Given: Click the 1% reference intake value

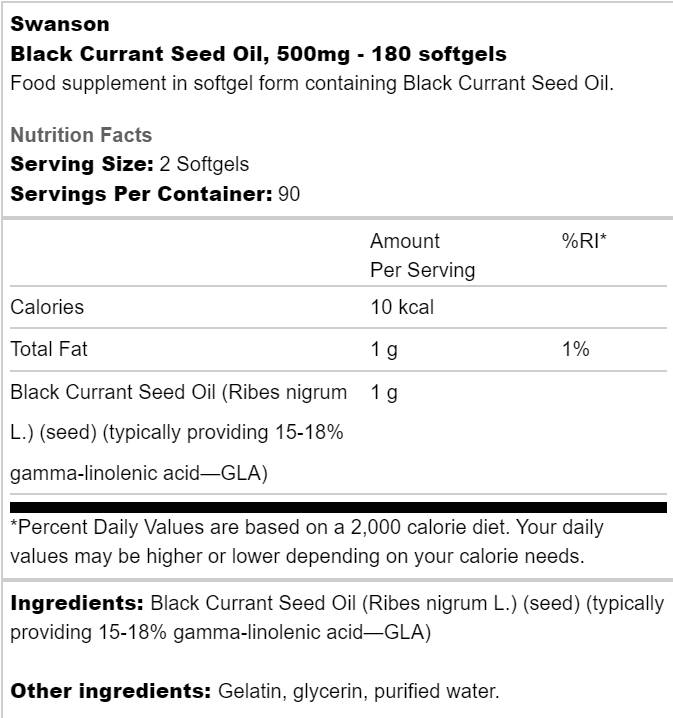Looking at the screenshot, I should pos(576,349).
